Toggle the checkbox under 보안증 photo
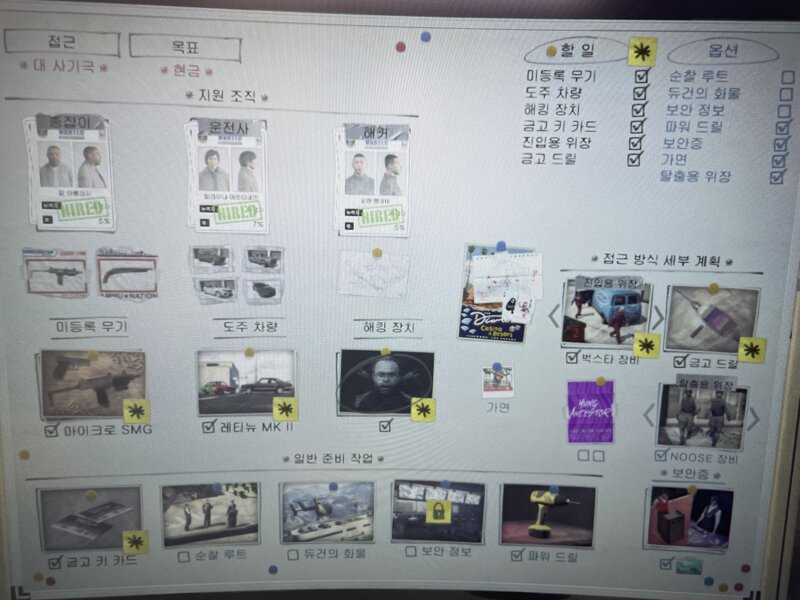800x600 pixels. click(666, 564)
